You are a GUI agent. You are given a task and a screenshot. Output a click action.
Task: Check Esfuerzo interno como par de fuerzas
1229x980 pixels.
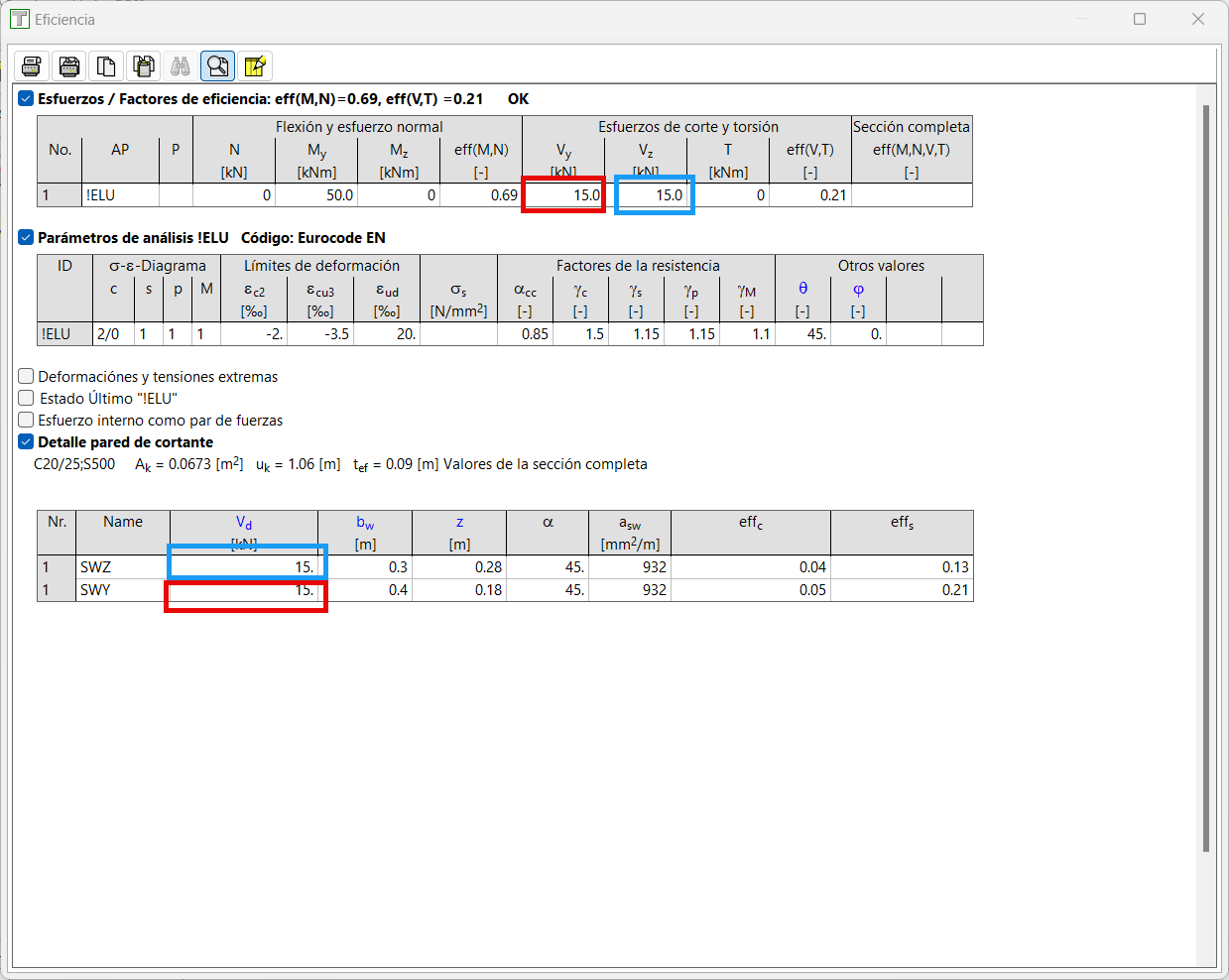click(x=26, y=420)
